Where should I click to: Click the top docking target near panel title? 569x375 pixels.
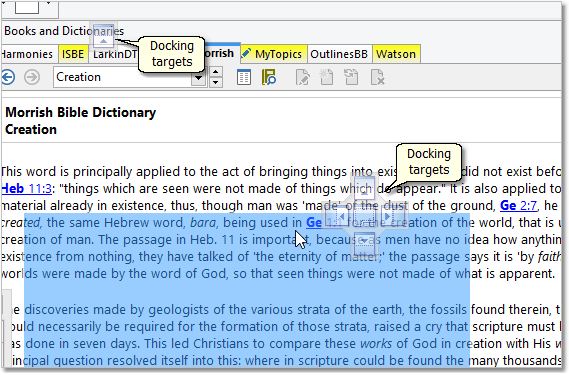pyautogui.click(x=103, y=36)
